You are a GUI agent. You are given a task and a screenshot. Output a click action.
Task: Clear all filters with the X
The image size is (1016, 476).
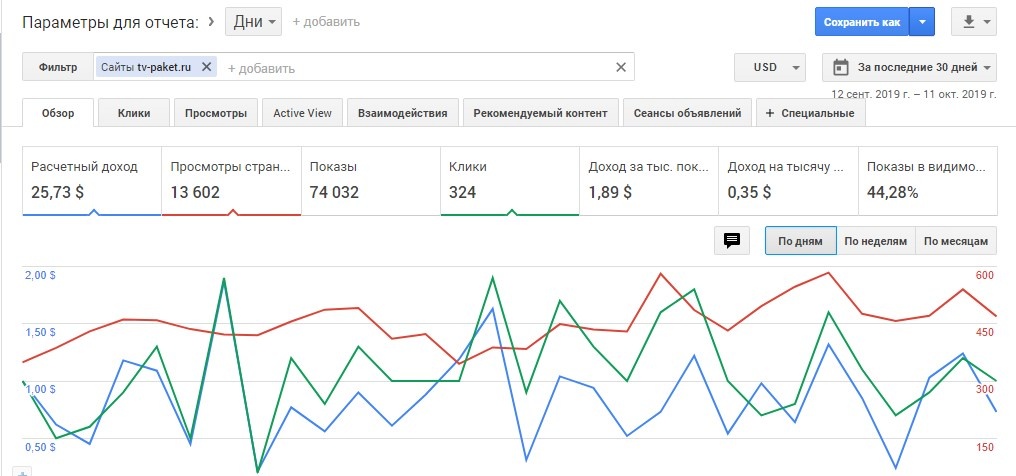620,67
